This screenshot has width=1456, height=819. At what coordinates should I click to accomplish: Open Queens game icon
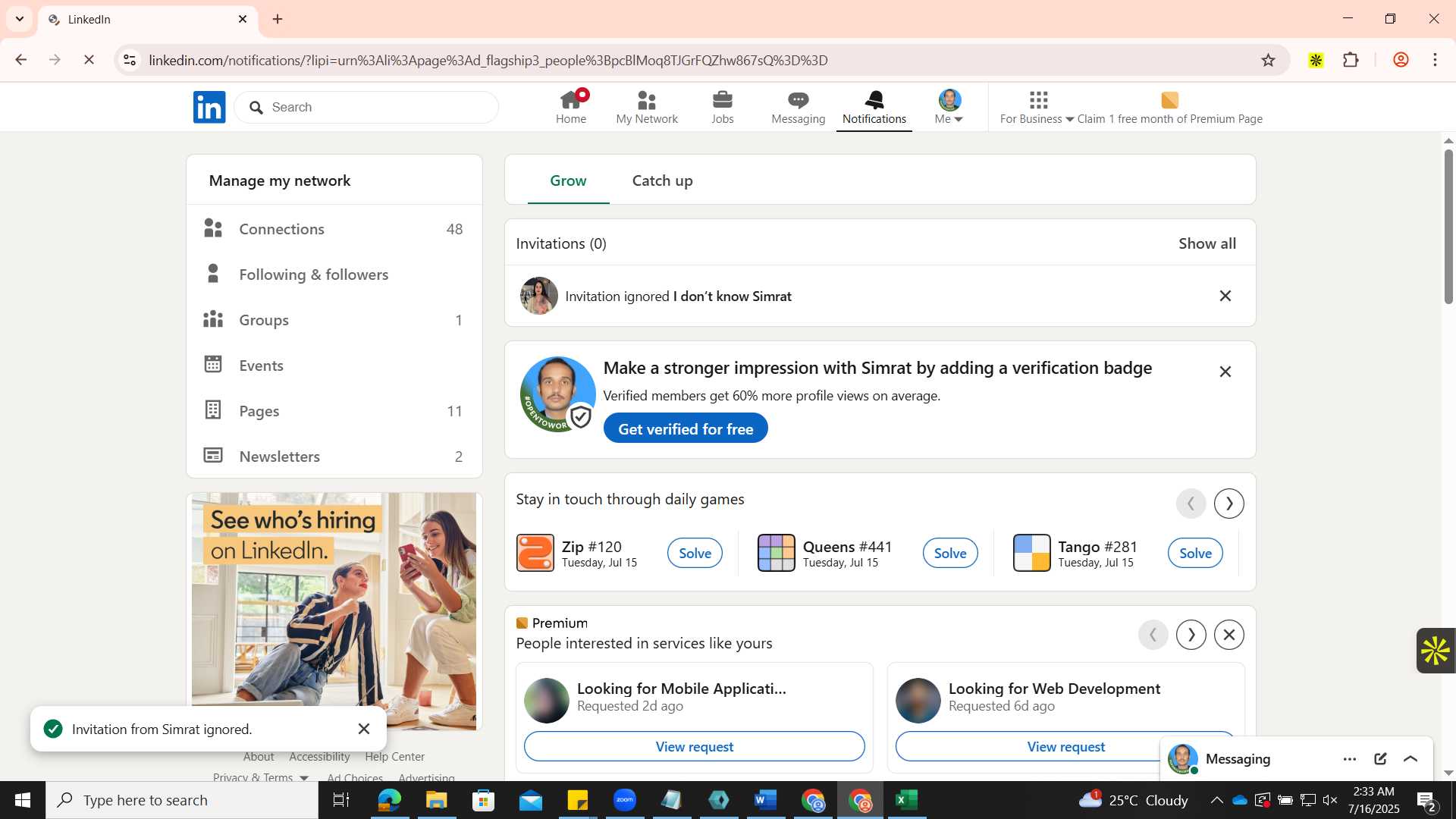pos(776,553)
